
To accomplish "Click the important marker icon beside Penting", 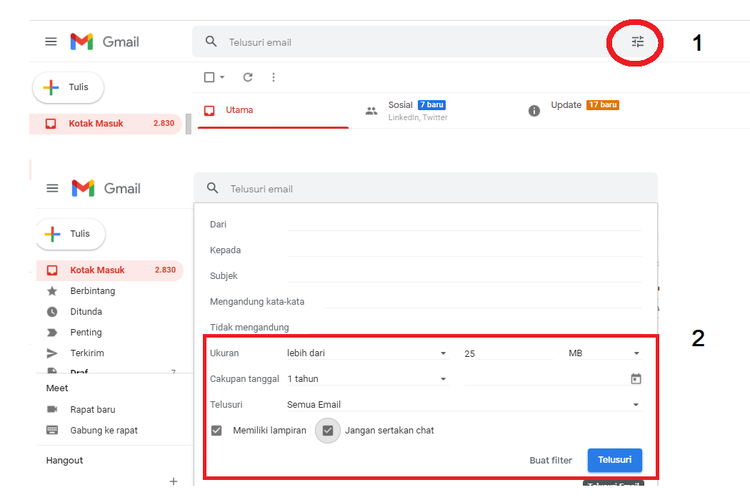I will click(52, 333).
